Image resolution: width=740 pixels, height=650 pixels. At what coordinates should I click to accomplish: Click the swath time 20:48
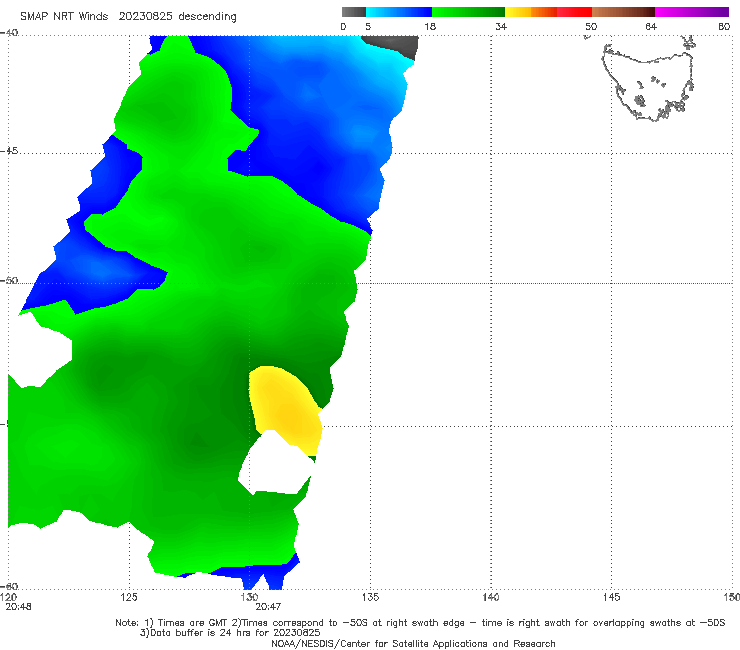pyautogui.click(x=18, y=607)
